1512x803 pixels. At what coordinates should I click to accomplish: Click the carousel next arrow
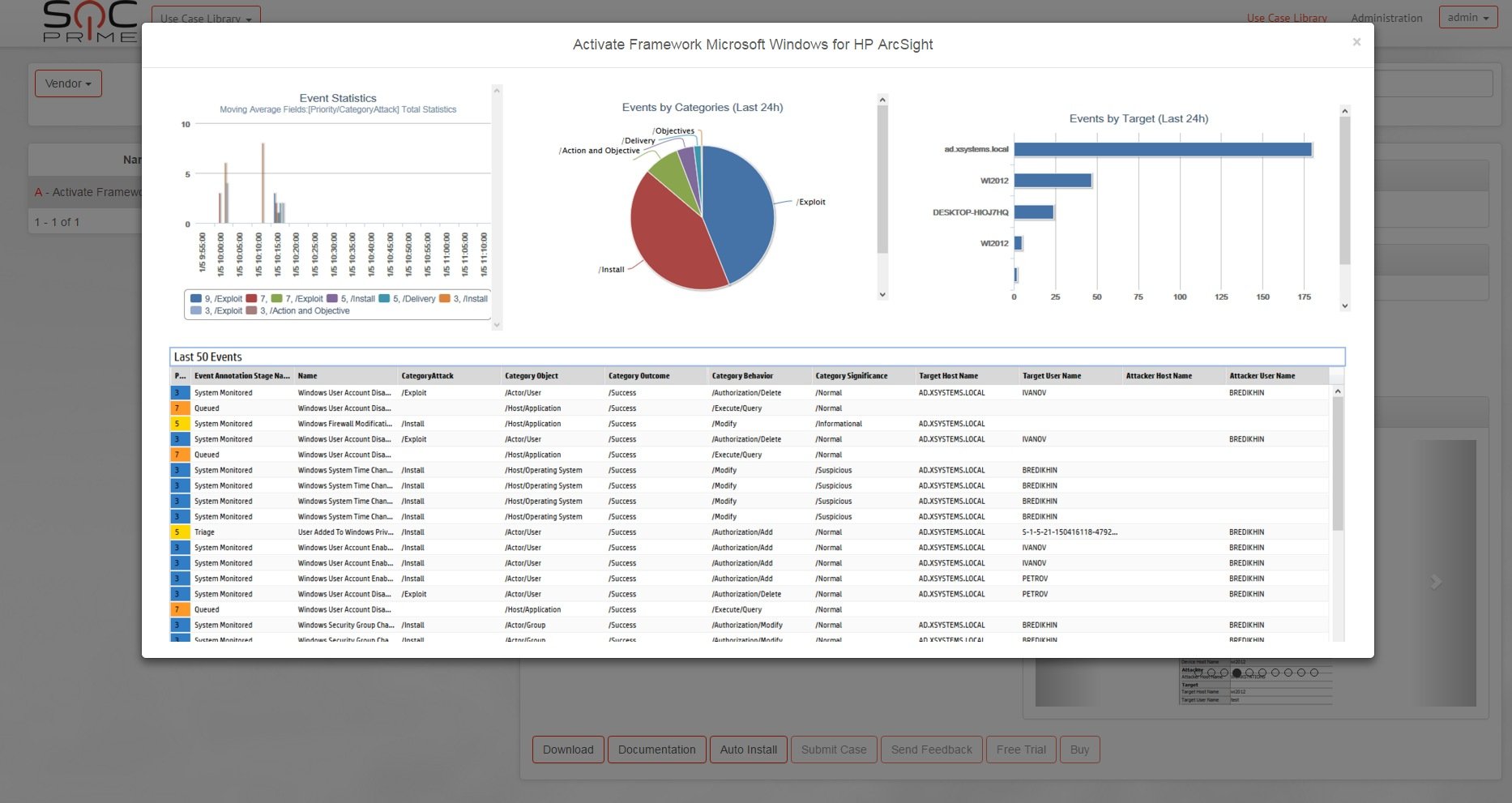pos(1436,582)
